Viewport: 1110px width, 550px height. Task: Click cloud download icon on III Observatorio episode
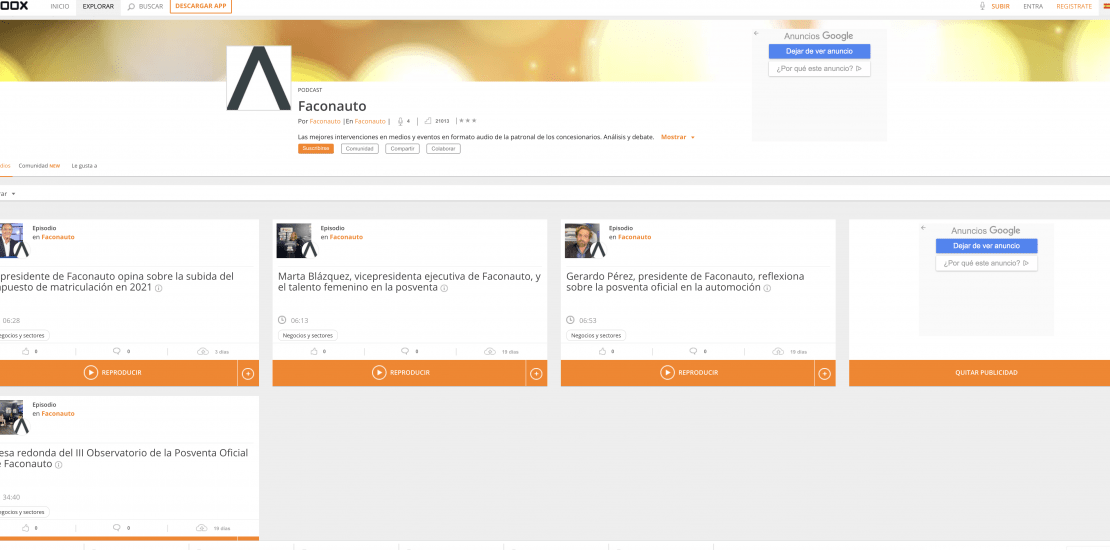(202, 528)
